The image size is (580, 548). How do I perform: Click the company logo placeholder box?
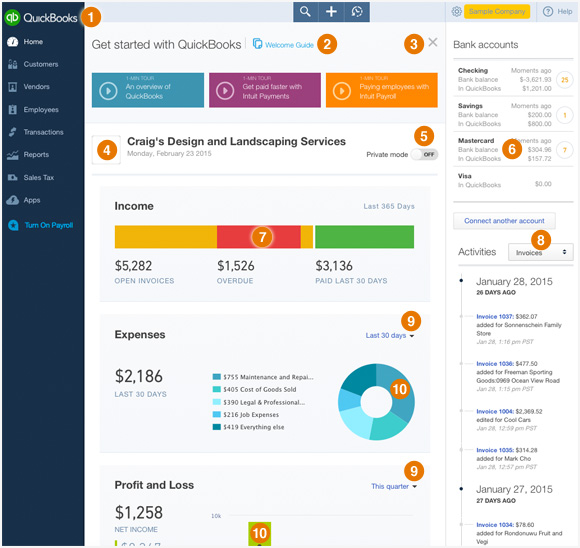click(x=106, y=150)
